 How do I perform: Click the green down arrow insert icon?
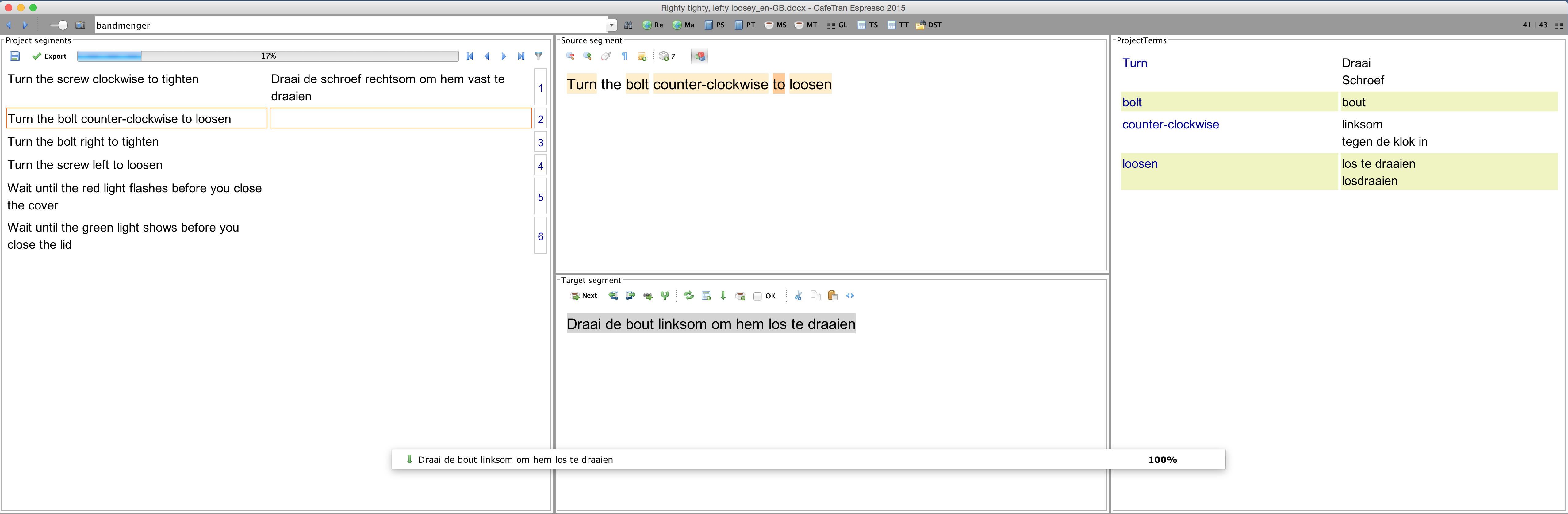coord(723,296)
